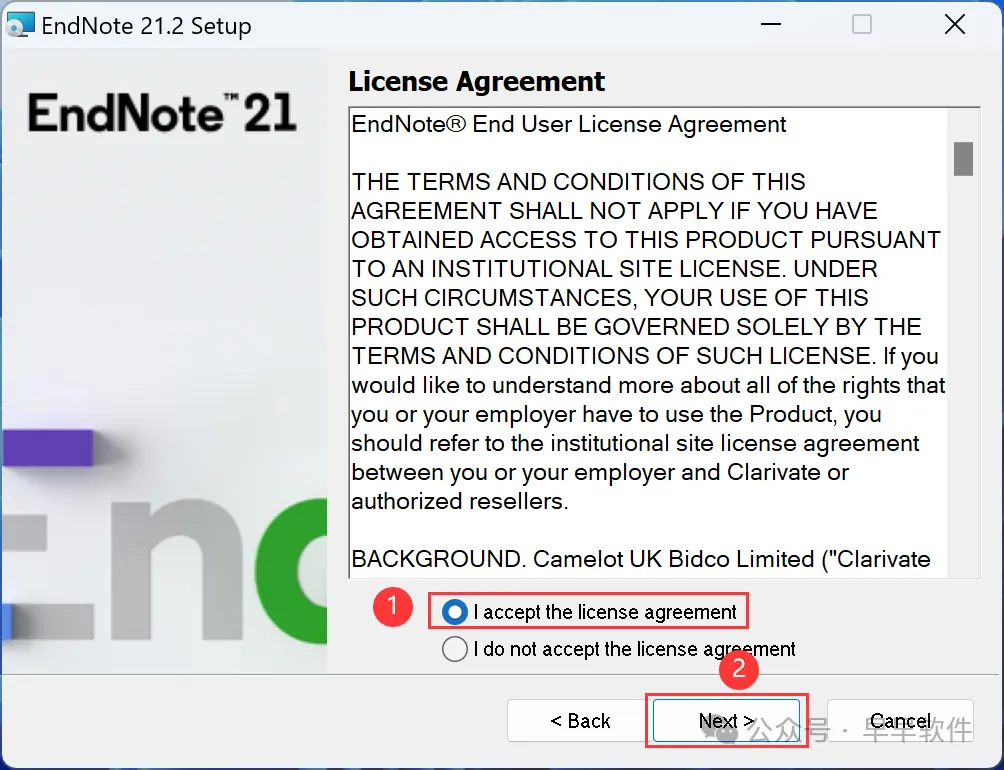Click the 'I do not accept the license agreement' label

click(635, 649)
